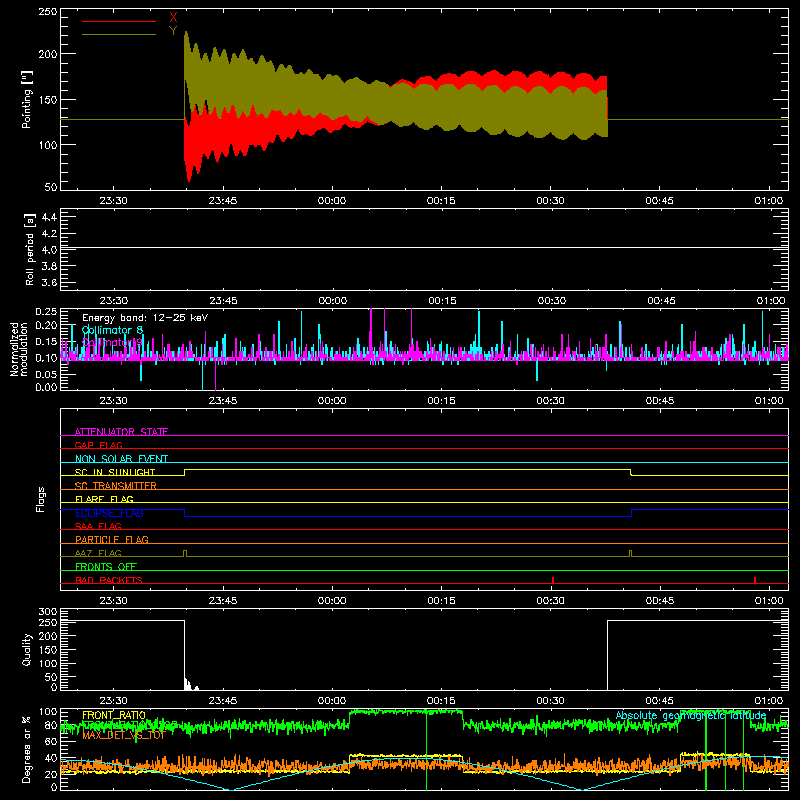Viewport: 800px width, 800px height.
Task: Click 00:45 time label under Quality plot
Action: 660,701
